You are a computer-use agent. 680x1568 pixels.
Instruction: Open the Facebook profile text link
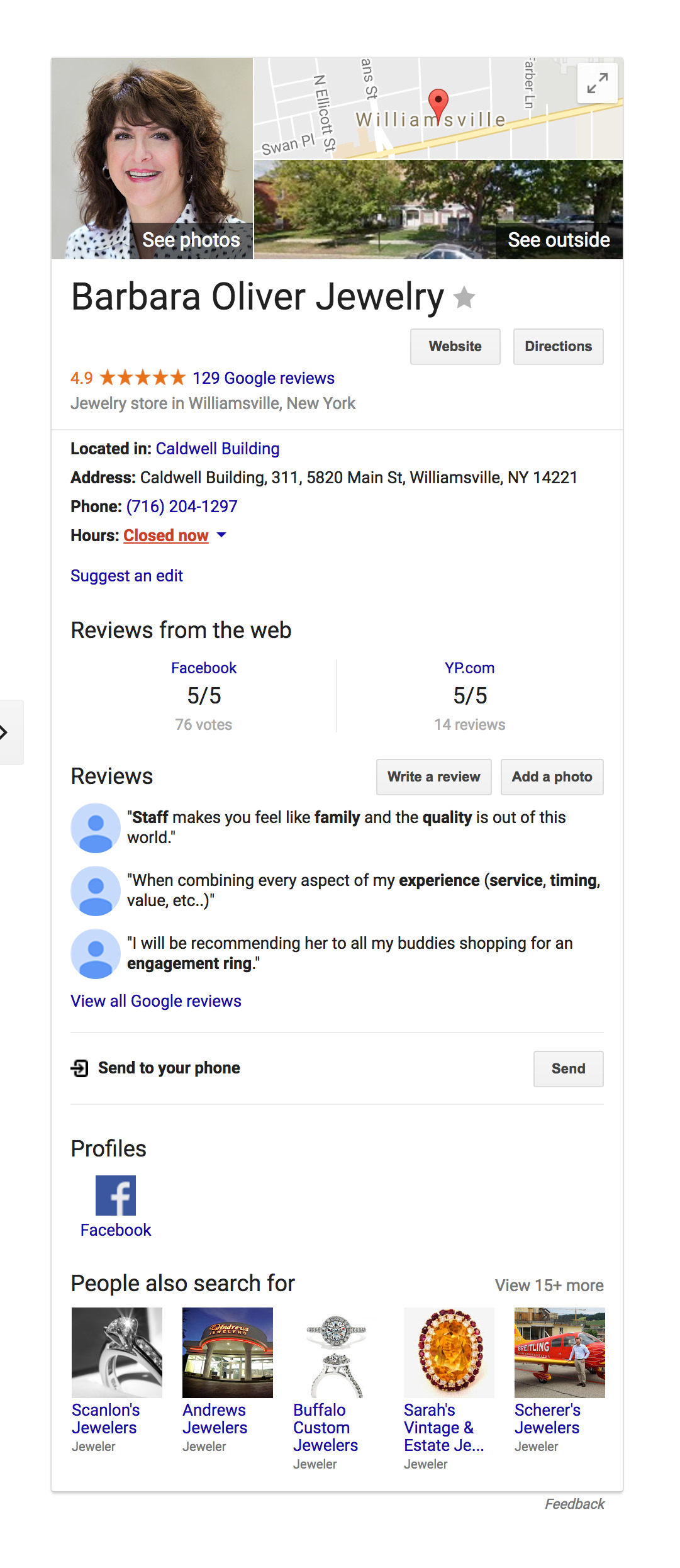pos(116,1230)
